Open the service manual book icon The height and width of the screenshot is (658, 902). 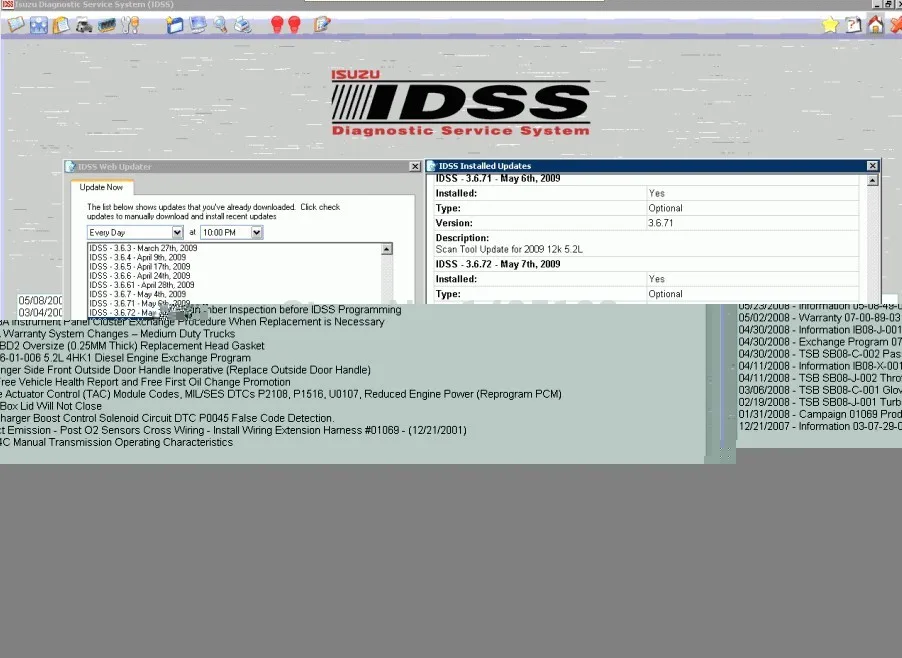(x=16, y=25)
